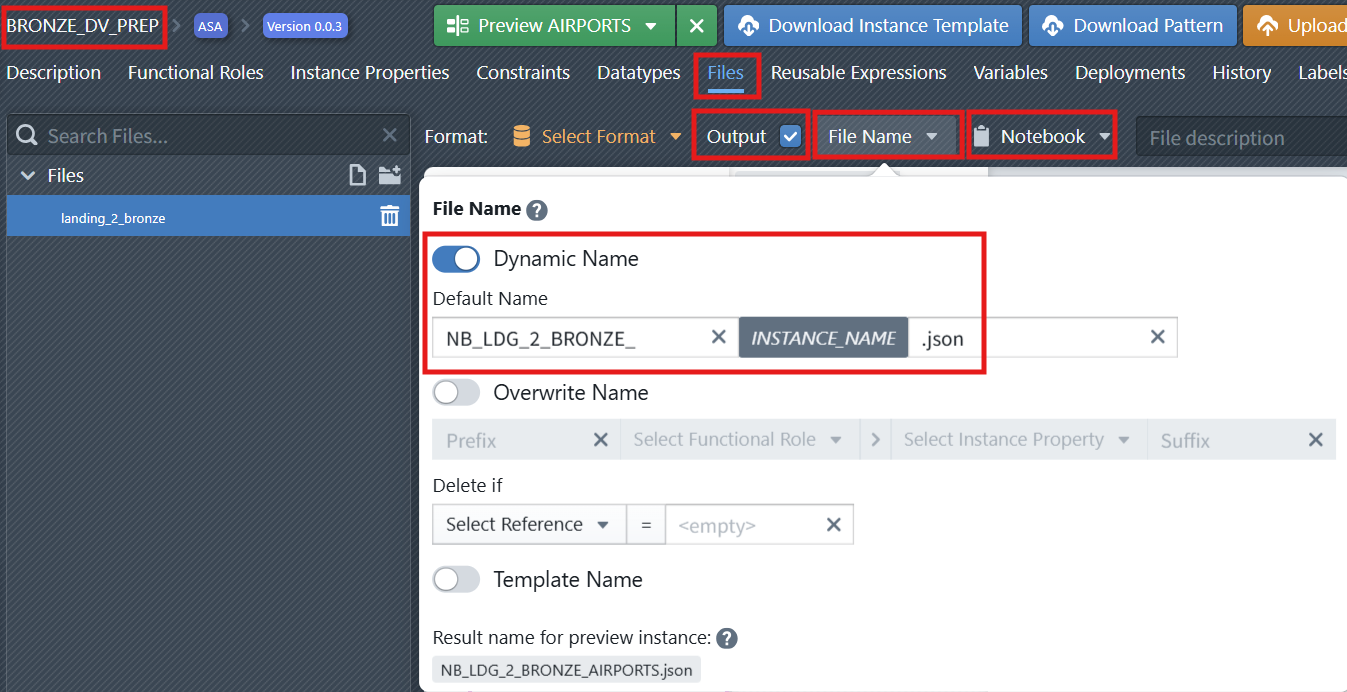This screenshot has width=1347, height=692.
Task: Open the Select Reference dropdown
Action: [x=527, y=525]
